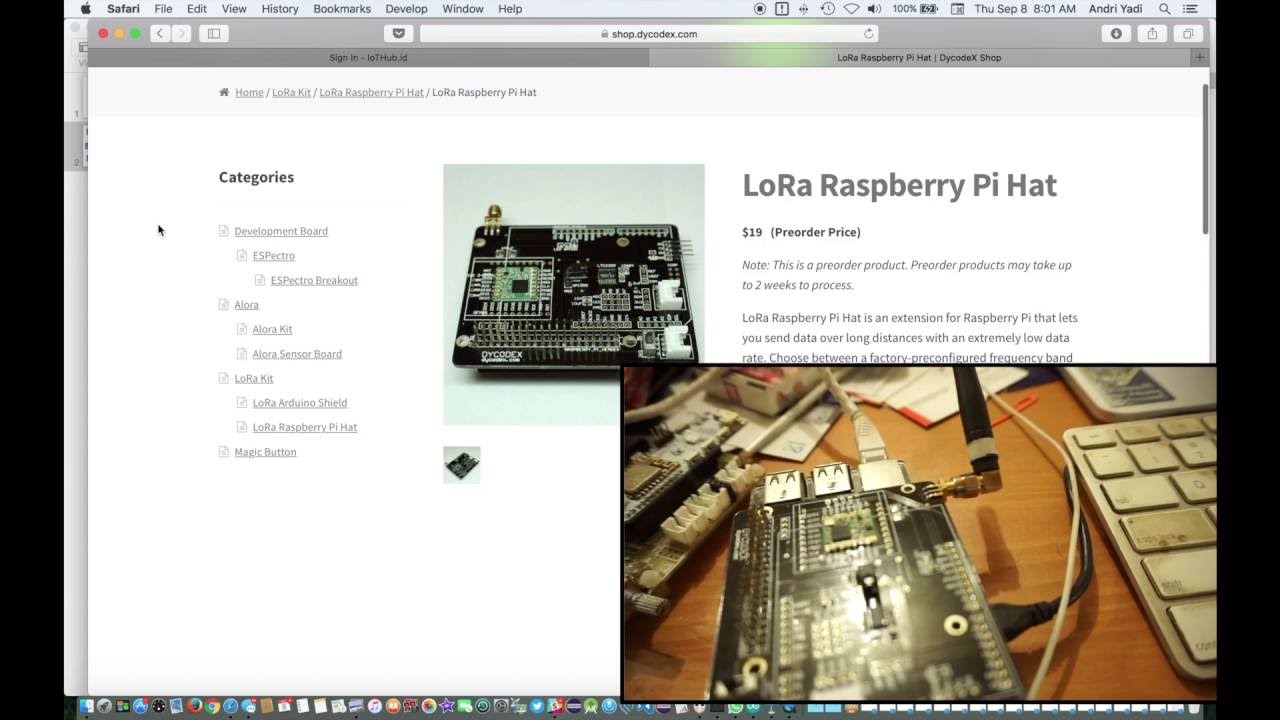
Task: Open the Share menu in Safari
Action: pos(1152,33)
